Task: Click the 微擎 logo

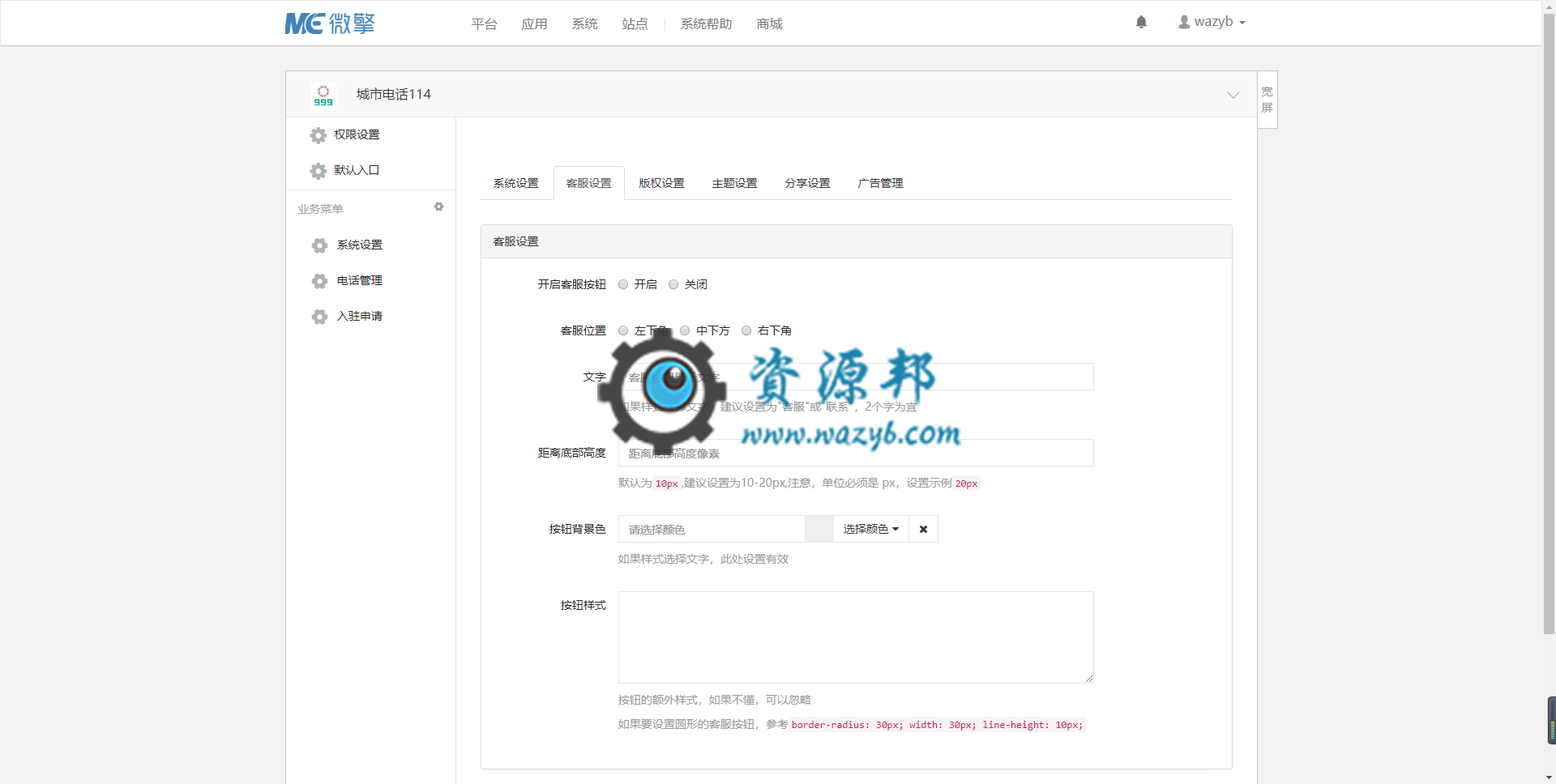Action: coord(330,23)
